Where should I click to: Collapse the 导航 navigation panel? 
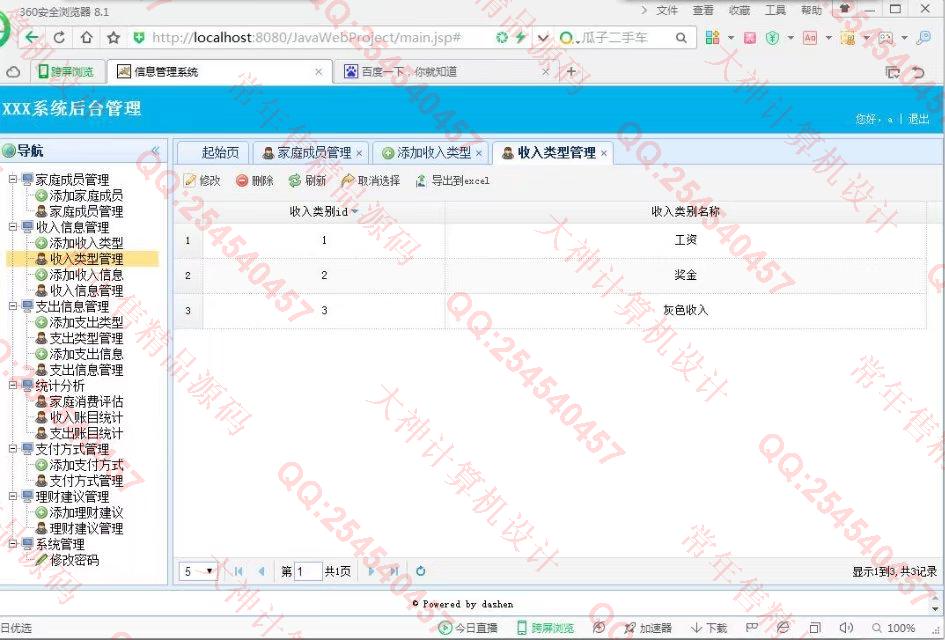(155, 151)
